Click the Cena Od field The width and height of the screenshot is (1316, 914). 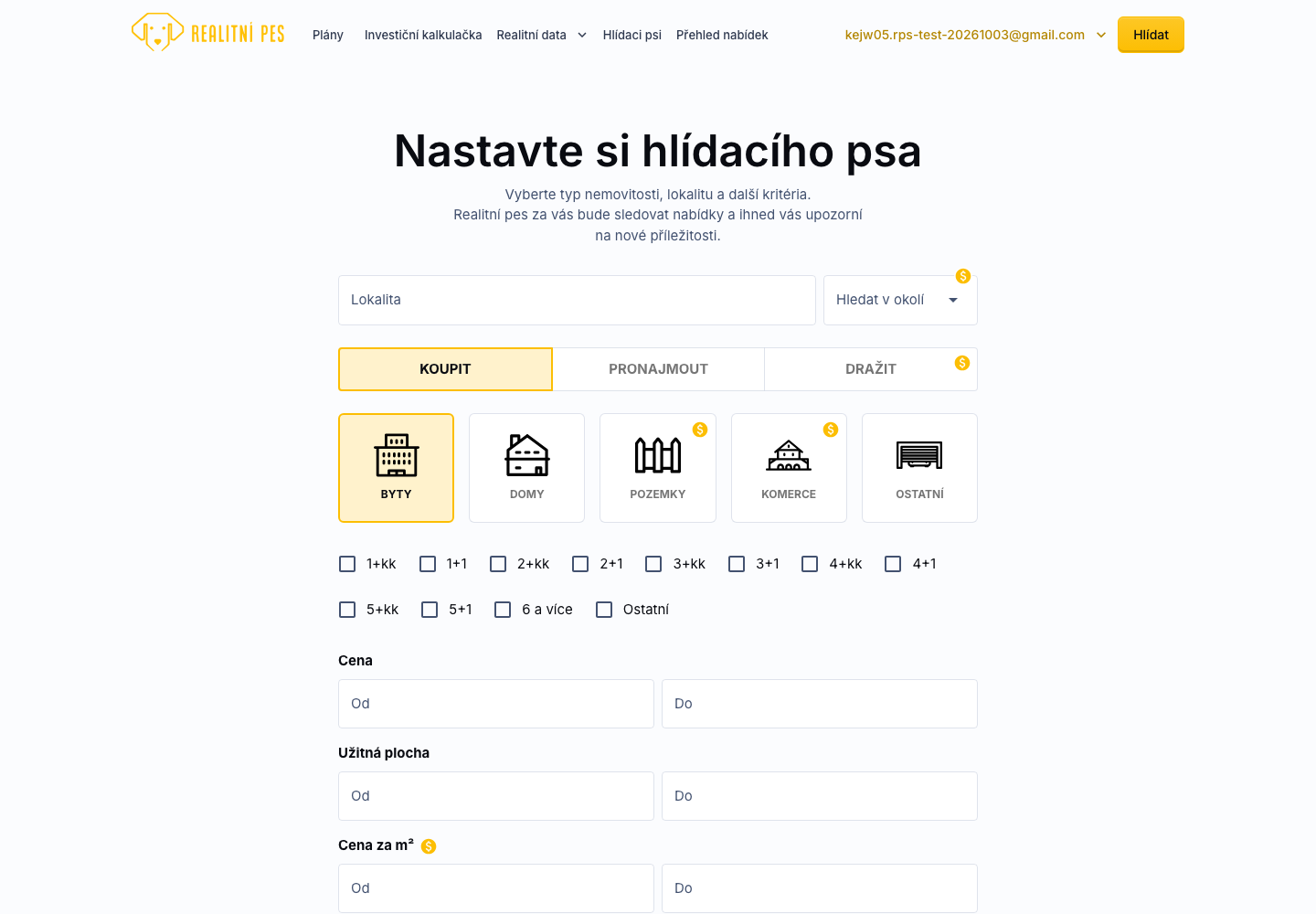tap(496, 704)
